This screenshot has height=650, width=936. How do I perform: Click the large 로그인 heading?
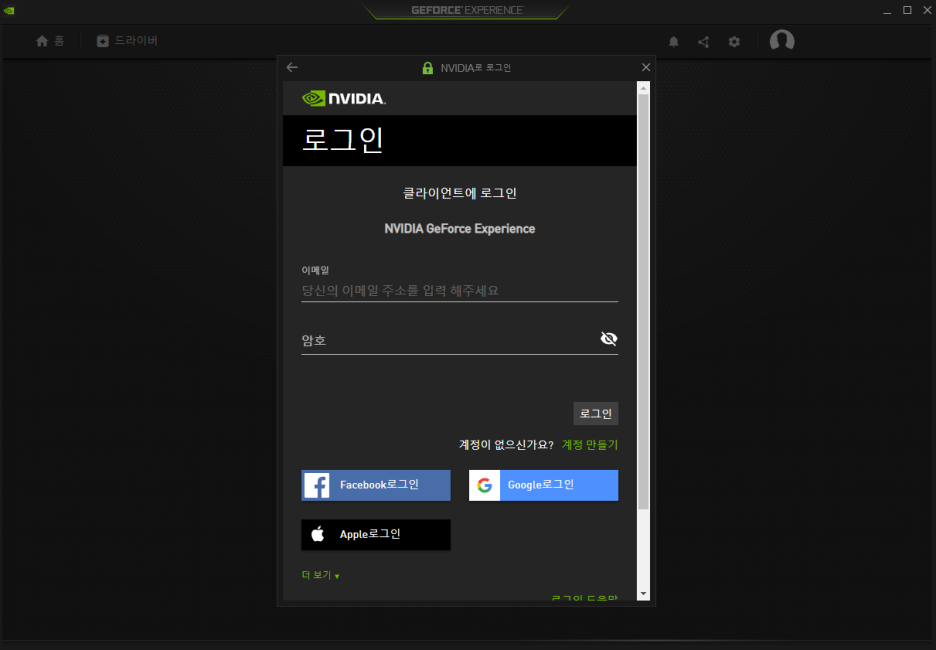coord(343,140)
